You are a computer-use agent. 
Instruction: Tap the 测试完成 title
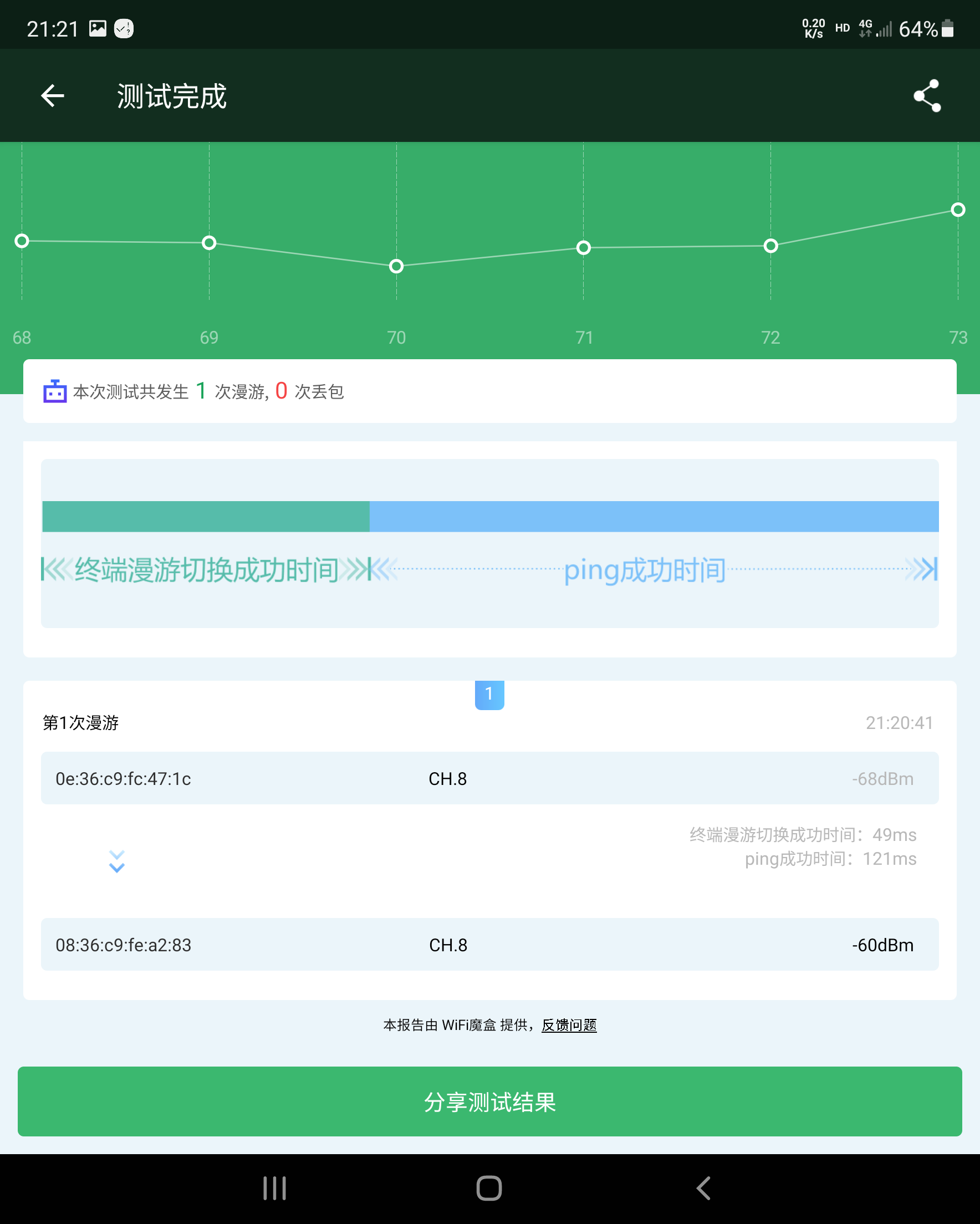(172, 96)
